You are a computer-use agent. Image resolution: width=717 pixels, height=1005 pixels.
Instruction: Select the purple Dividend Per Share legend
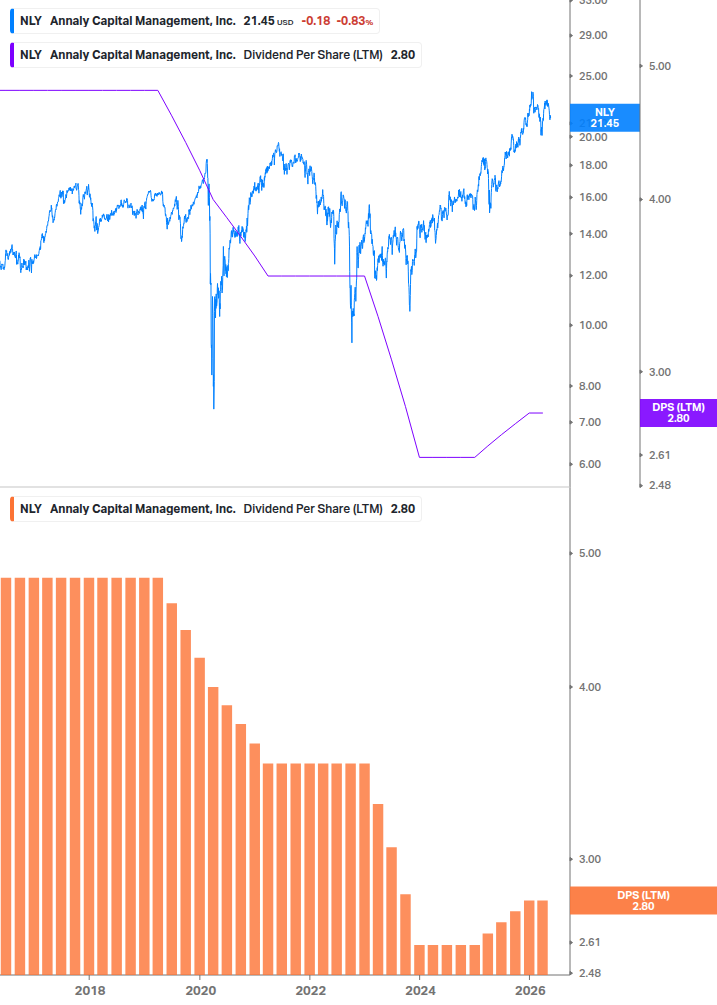pyautogui.click(x=215, y=55)
